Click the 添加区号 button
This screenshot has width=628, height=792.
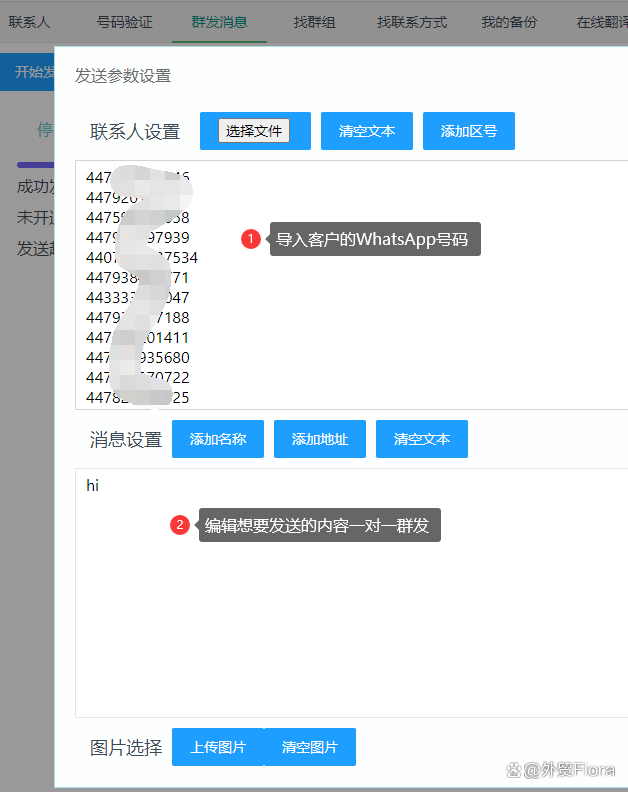(x=469, y=131)
